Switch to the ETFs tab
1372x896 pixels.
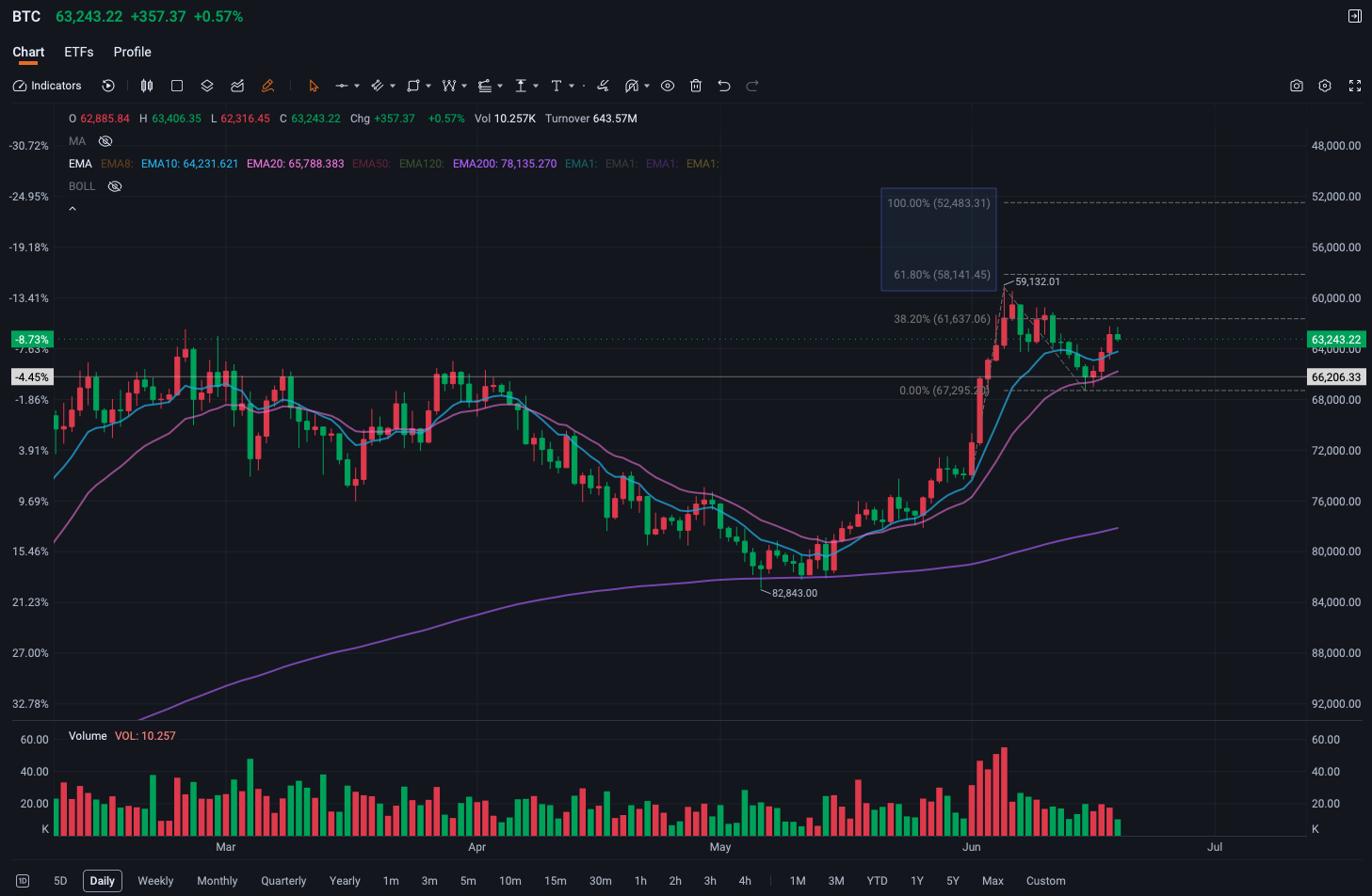click(79, 52)
